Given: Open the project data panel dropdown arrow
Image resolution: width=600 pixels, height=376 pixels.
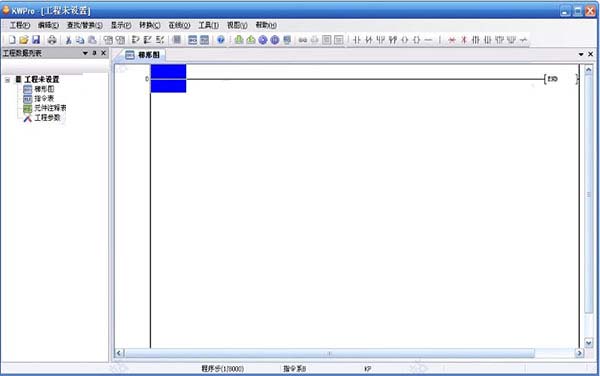Looking at the screenshot, I should point(85,53).
